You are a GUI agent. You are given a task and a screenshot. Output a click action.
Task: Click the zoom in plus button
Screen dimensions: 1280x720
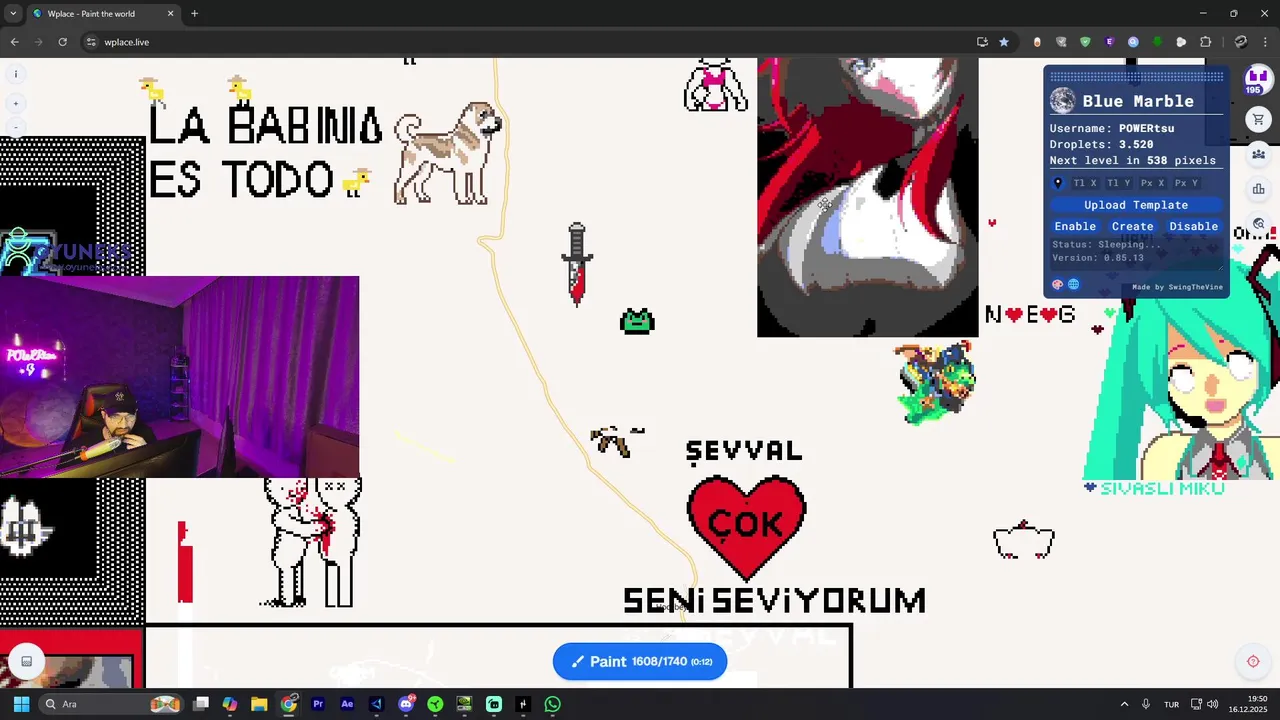(15, 103)
